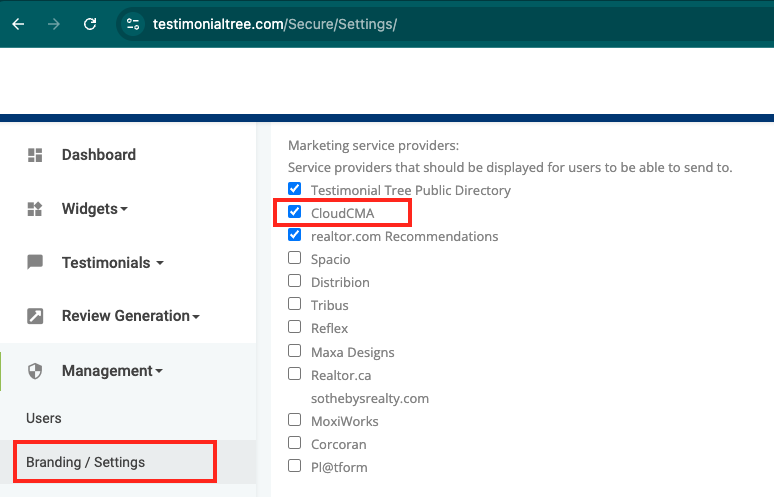This screenshot has height=497, width=774.
Task: Expand the Review Generation menu
Action: pos(131,316)
